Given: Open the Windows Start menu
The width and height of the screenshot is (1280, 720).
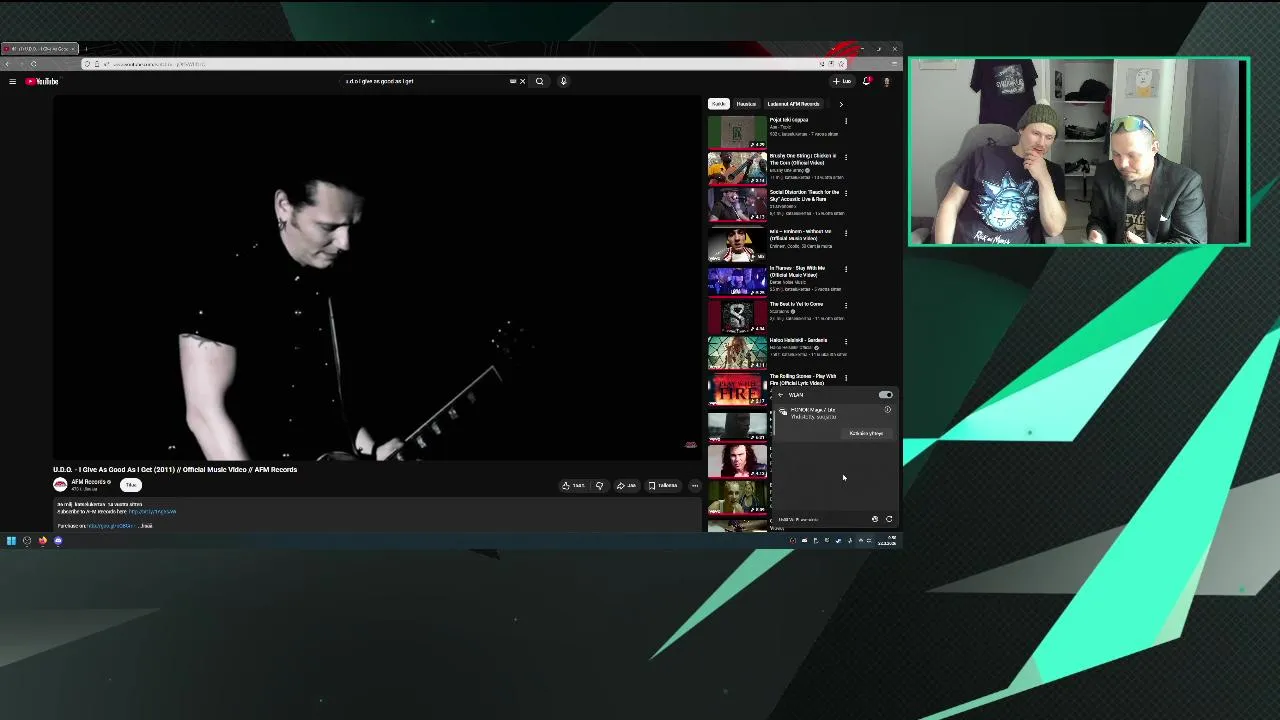Looking at the screenshot, I should tap(11, 541).
